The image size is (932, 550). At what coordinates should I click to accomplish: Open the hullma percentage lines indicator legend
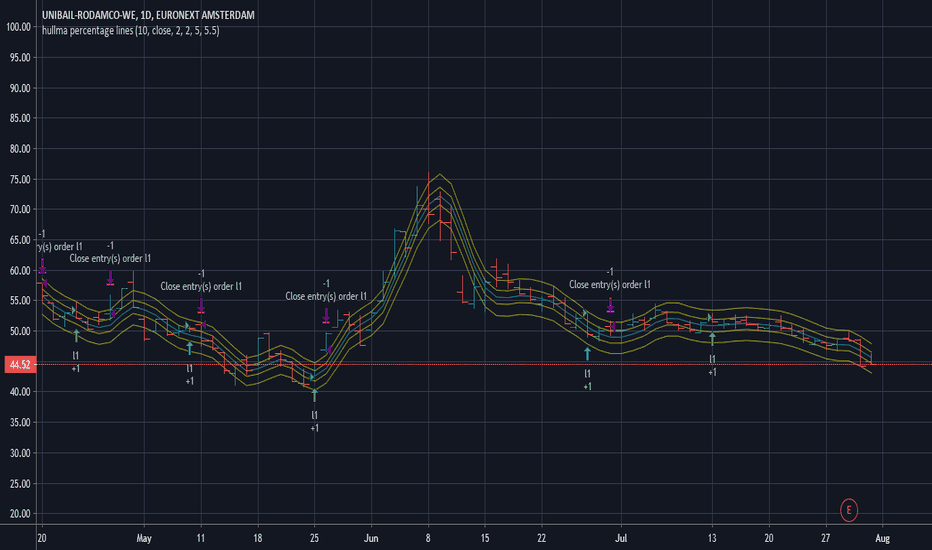tap(131, 30)
